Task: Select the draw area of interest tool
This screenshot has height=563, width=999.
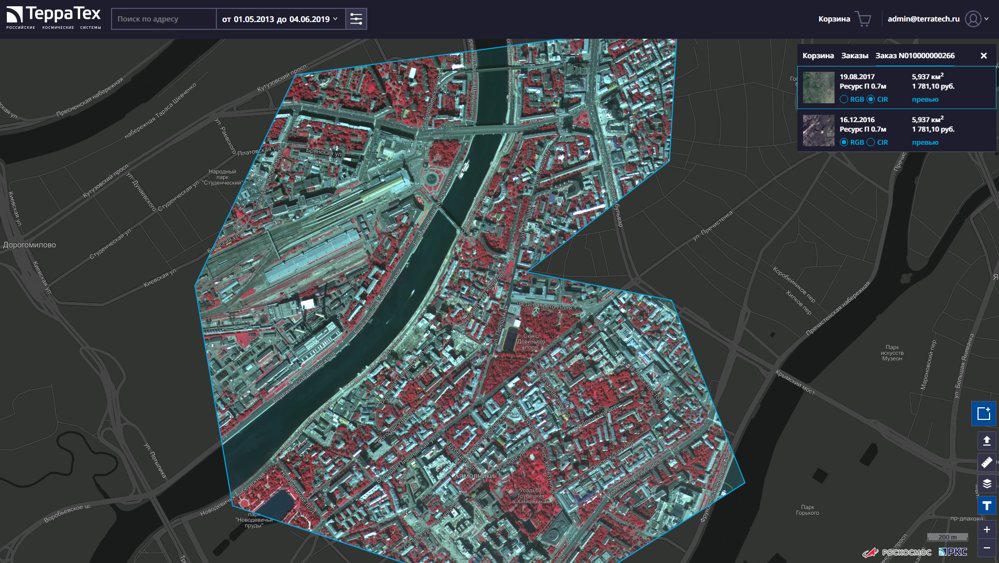Action: [983, 413]
